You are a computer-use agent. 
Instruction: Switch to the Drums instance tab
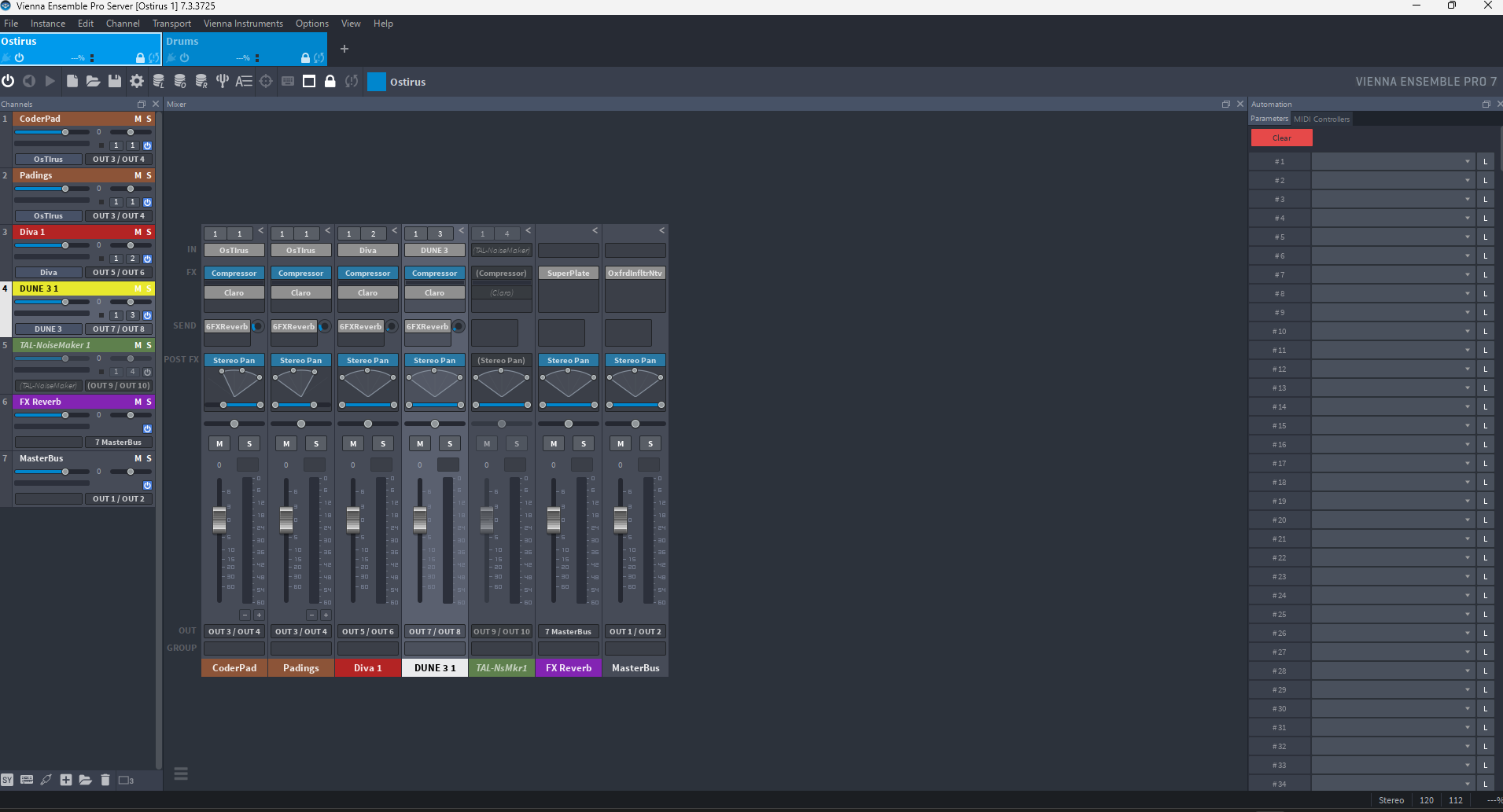click(245, 50)
